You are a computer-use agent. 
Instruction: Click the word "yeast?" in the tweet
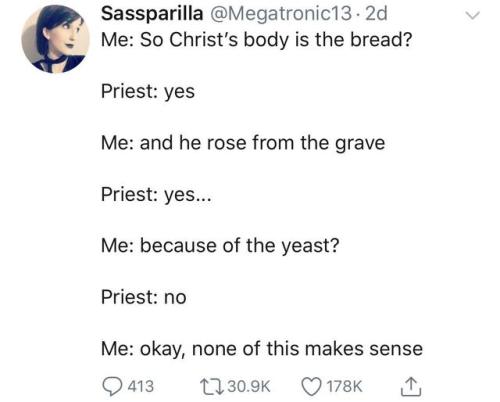310,246
